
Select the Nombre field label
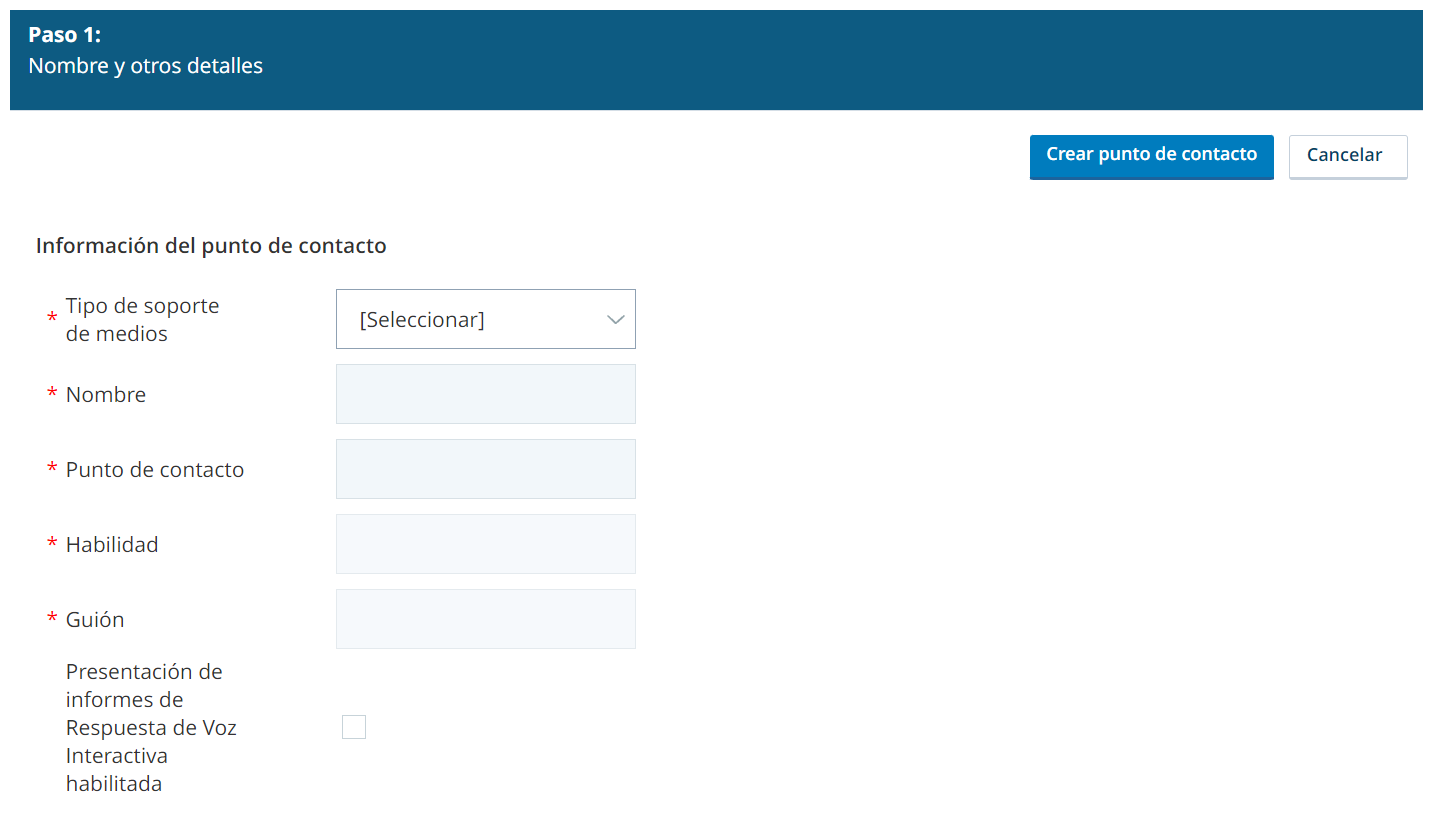(106, 395)
